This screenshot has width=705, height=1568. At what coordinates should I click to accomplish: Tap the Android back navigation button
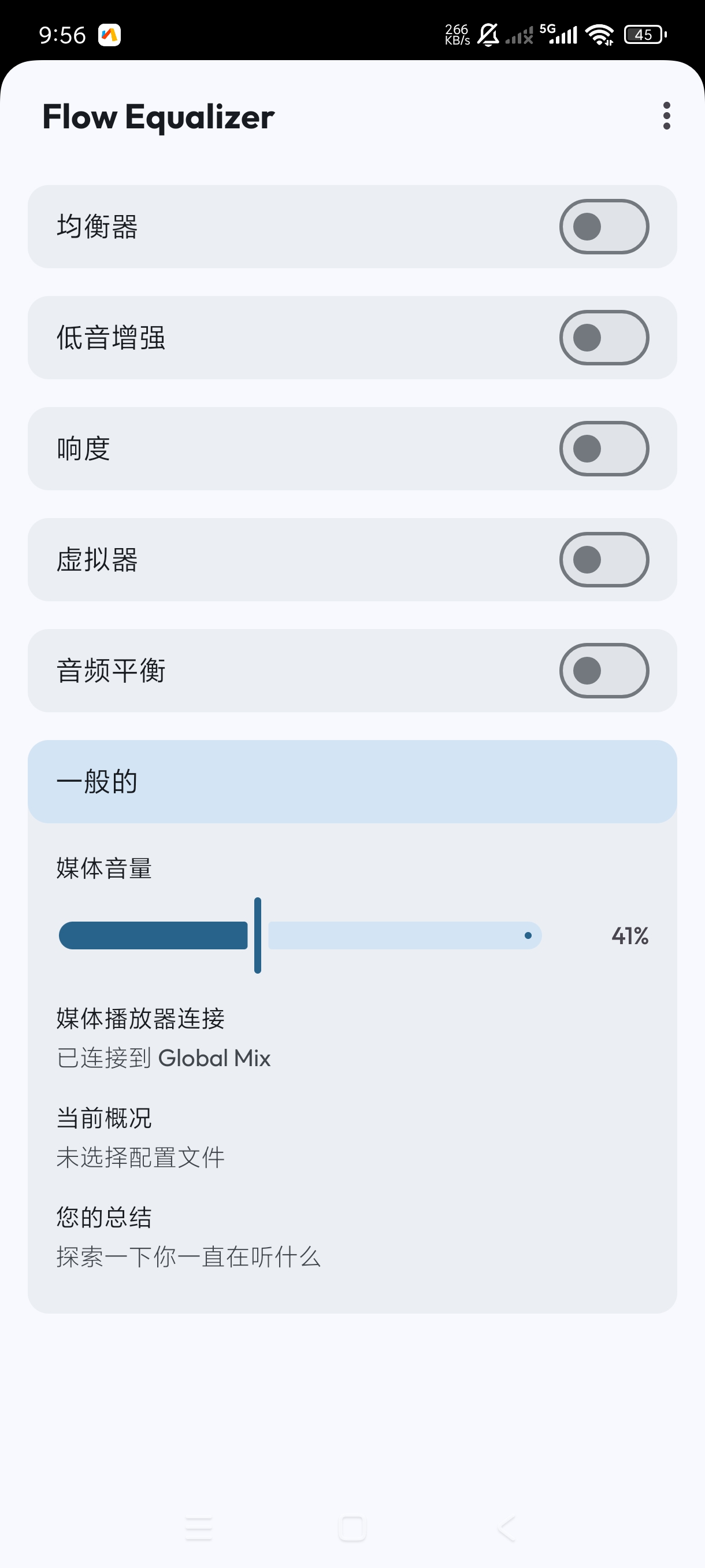(506, 1529)
